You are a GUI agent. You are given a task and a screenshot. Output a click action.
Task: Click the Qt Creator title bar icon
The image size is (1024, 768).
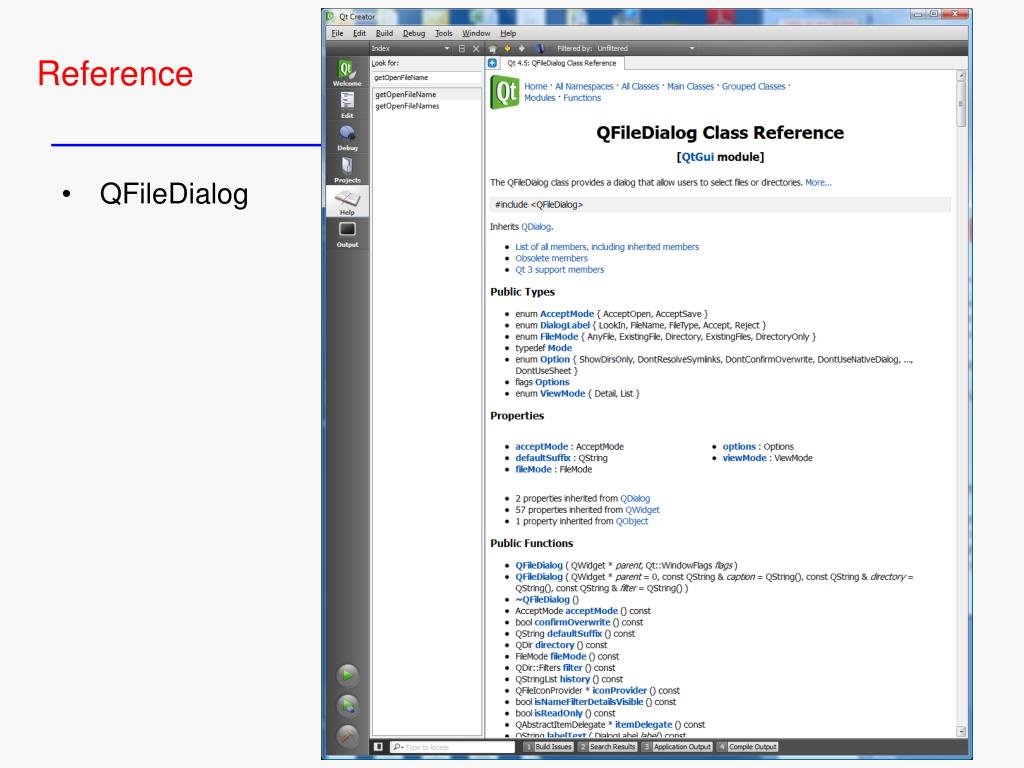pos(330,16)
